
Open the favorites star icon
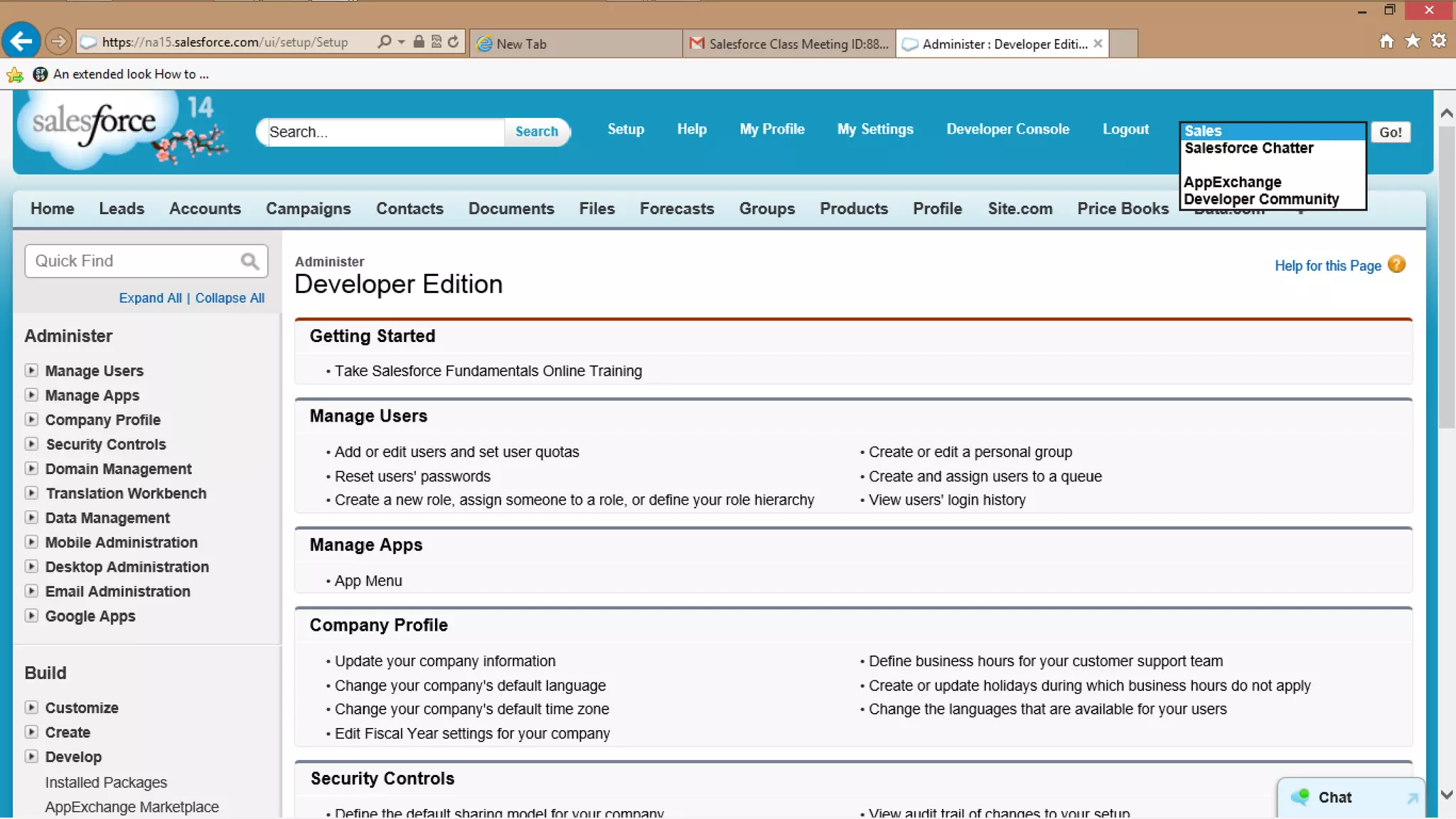tap(1413, 41)
